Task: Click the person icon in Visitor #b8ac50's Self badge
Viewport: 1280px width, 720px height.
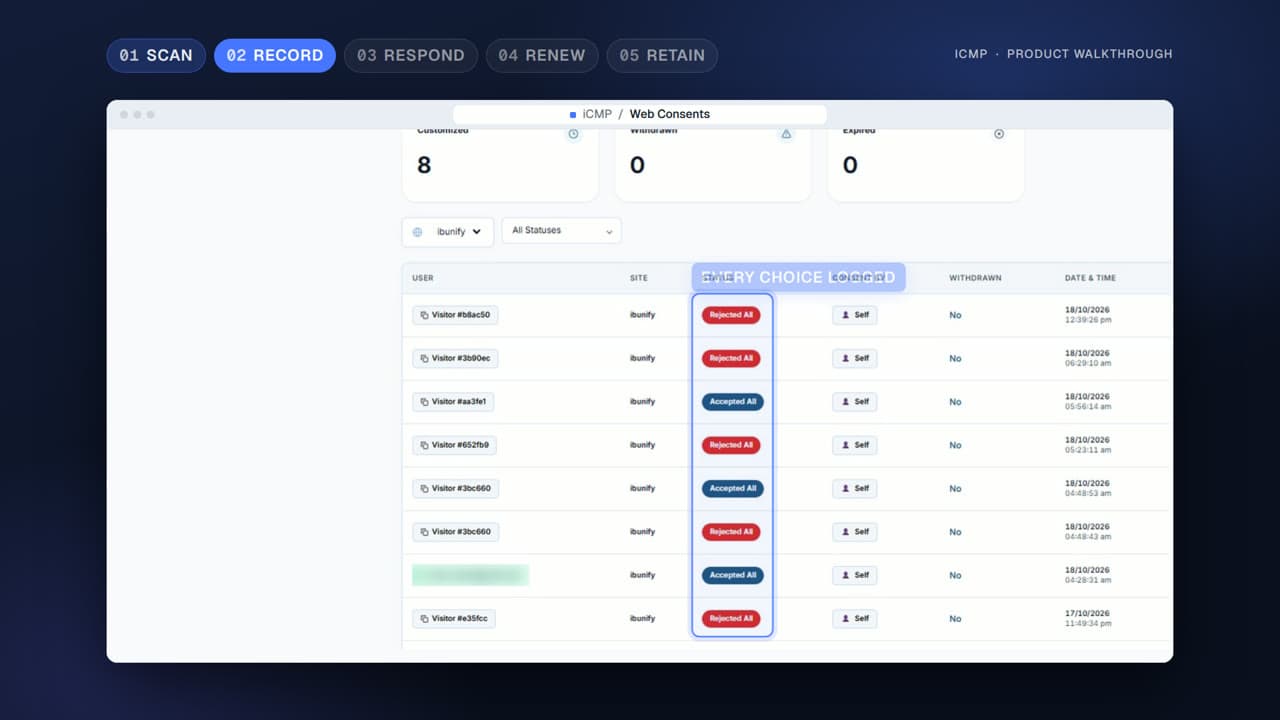Action: 846,315
